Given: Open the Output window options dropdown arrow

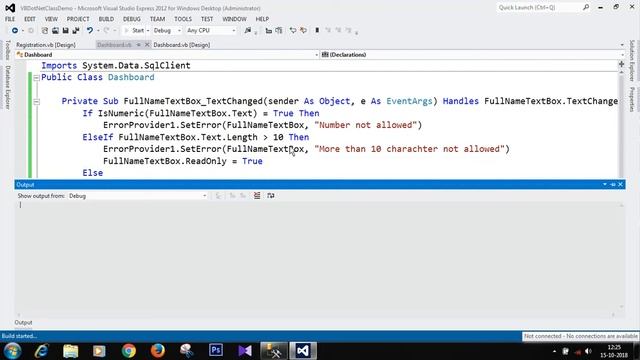Looking at the screenshot, I should (x=604, y=185).
